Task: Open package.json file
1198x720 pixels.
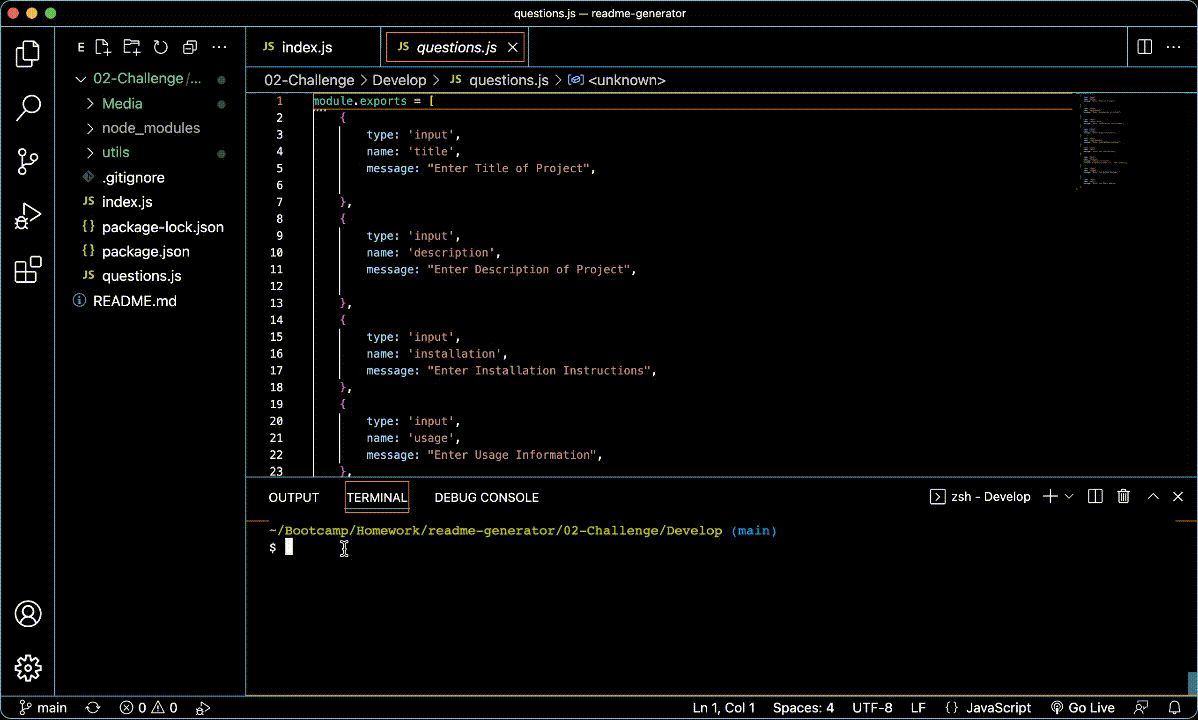Action: click(145, 251)
